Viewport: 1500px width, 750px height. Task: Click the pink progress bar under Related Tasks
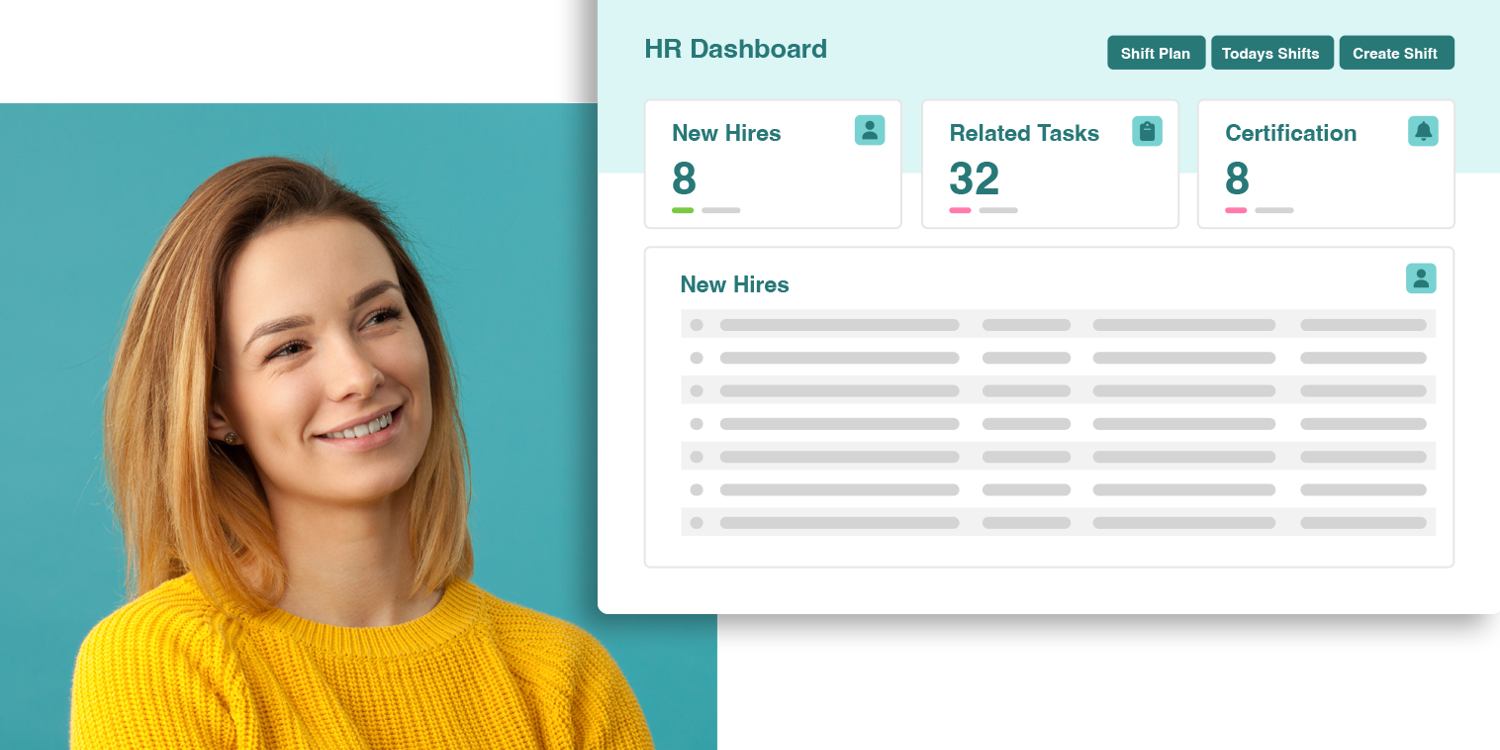pyautogui.click(x=960, y=210)
